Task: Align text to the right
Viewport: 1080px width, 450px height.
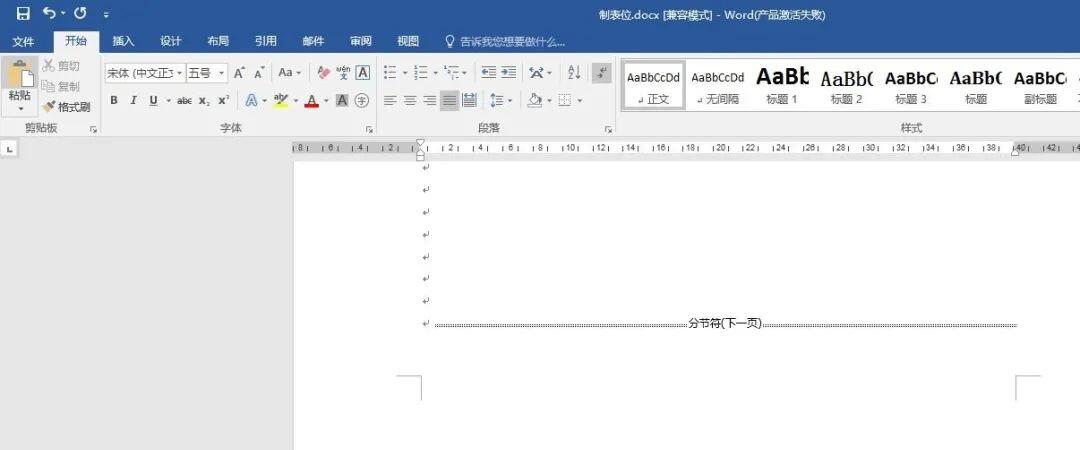Action: 430,101
